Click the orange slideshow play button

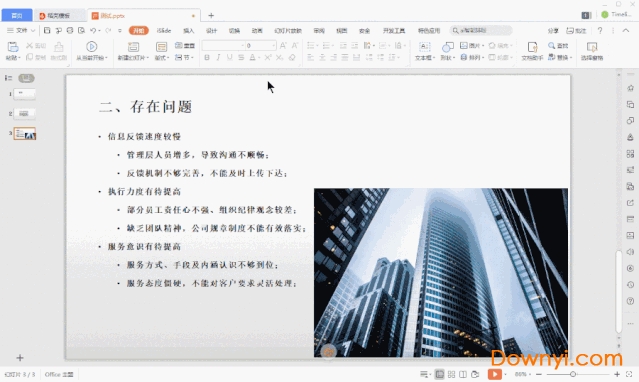click(494, 374)
